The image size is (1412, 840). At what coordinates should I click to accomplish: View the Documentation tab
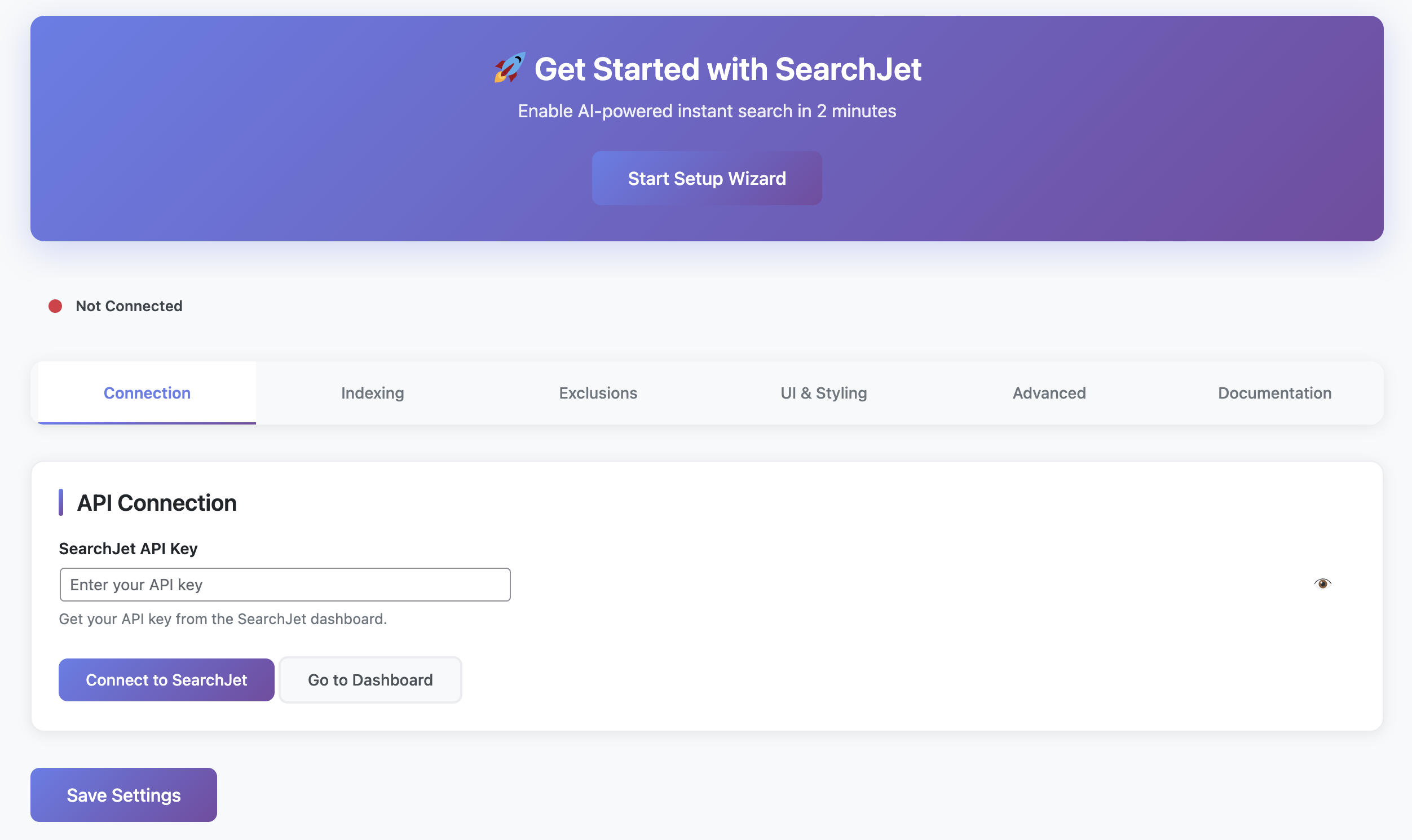tap(1274, 392)
